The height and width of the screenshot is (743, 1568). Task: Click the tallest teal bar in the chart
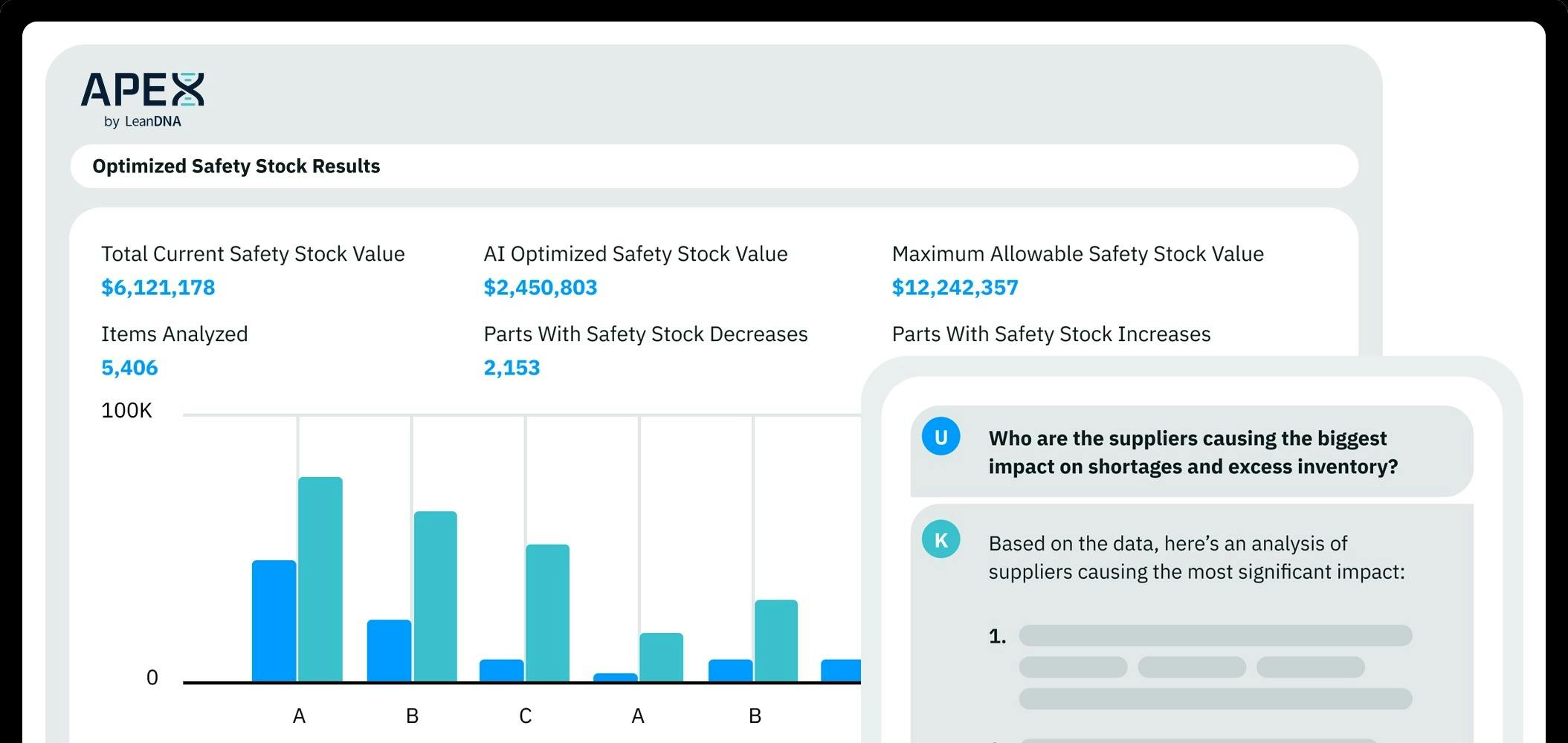click(320, 580)
